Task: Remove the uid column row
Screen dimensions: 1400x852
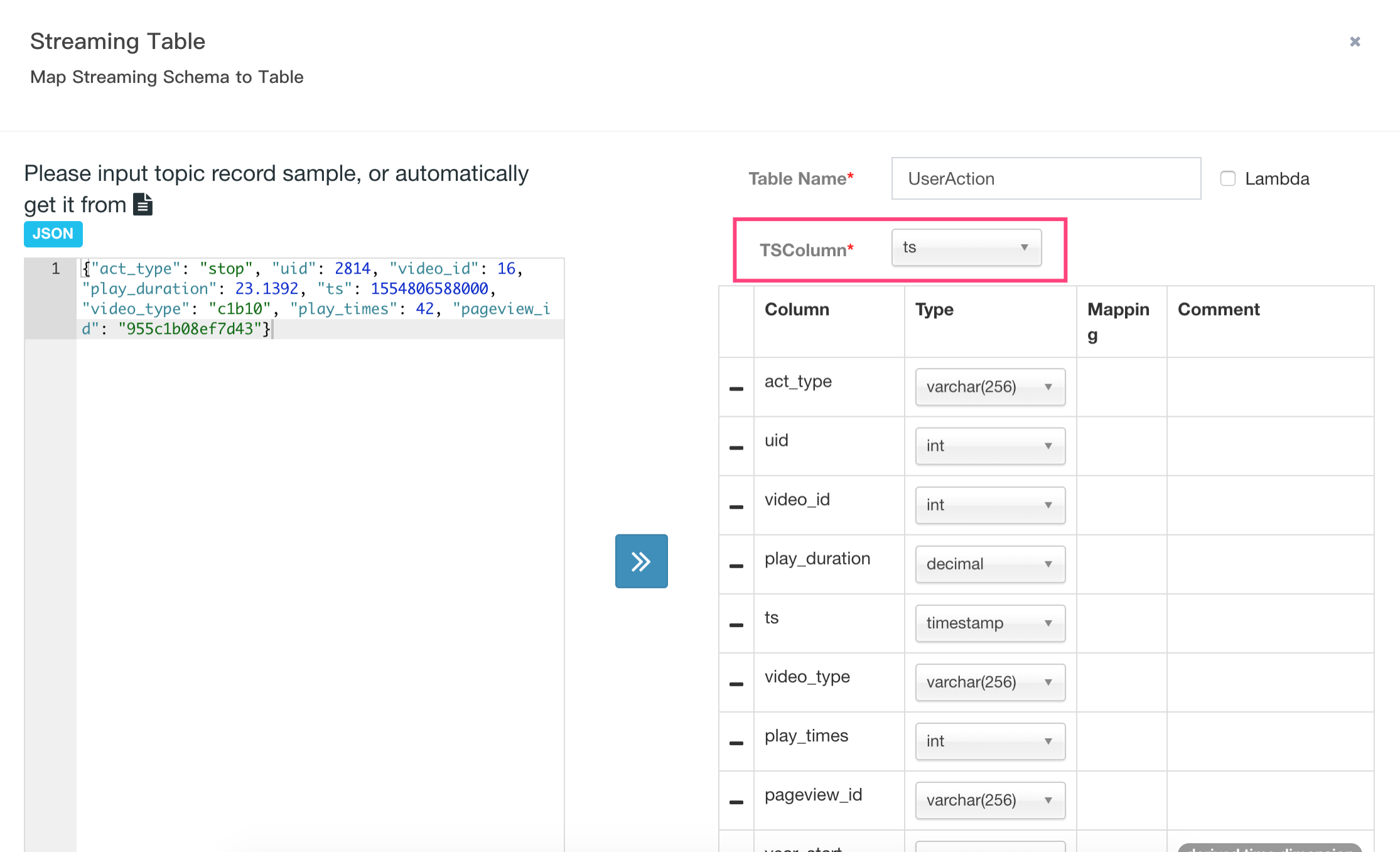Action: [x=736, y=448]
